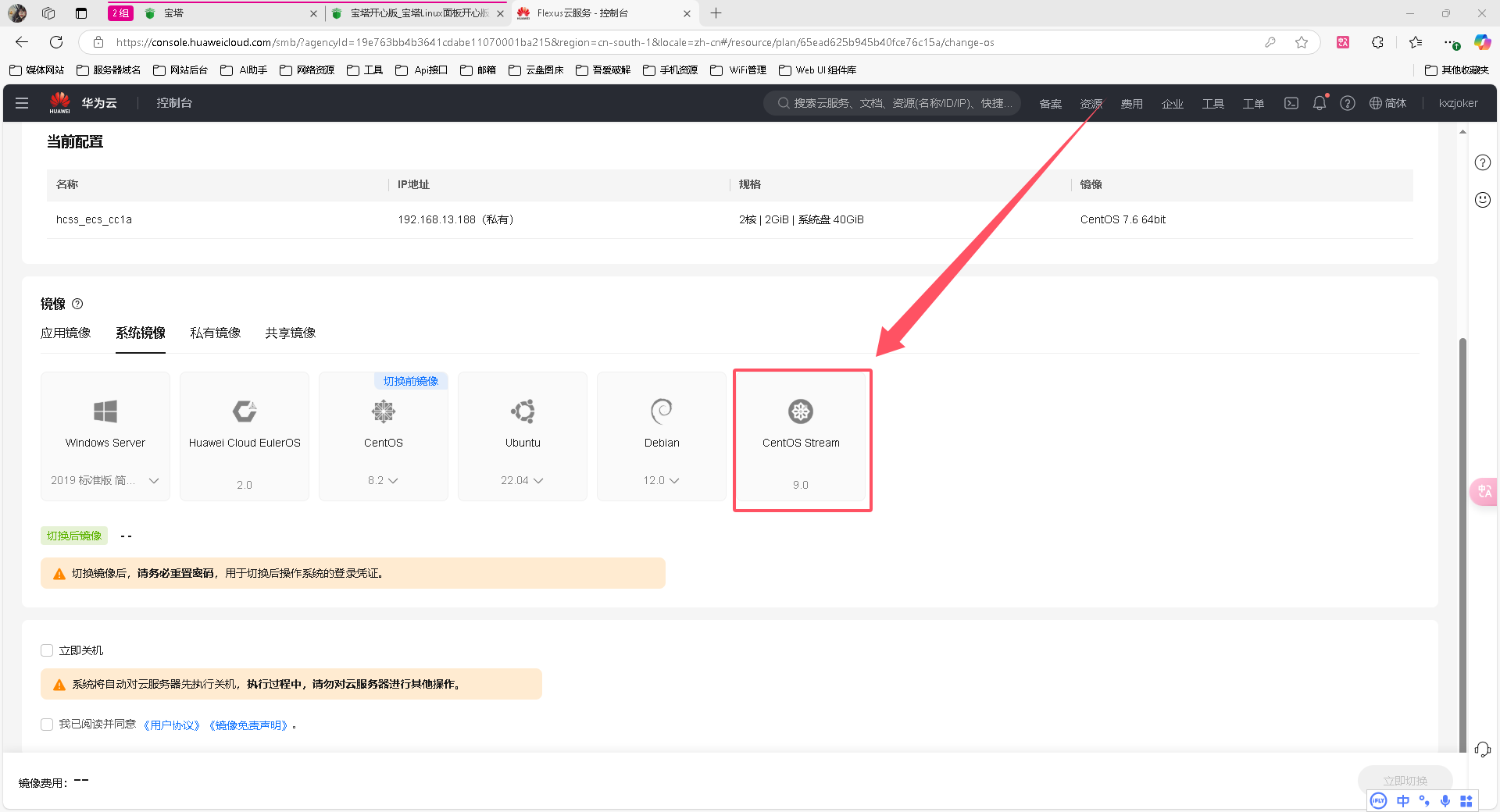Open the notifications bell
This screenshot has height=812, width=1500.
(x=1320, y=103)
